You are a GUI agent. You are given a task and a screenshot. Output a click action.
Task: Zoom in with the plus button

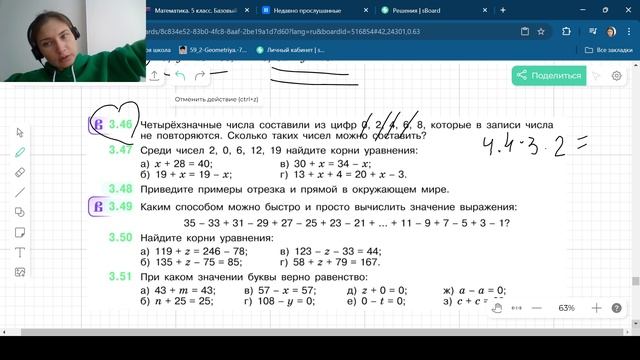click(x=596, y=308)
